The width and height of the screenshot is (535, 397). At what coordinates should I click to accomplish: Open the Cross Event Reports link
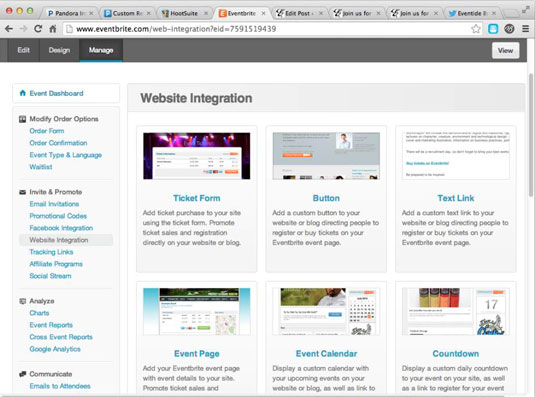[x=61, y=337]
